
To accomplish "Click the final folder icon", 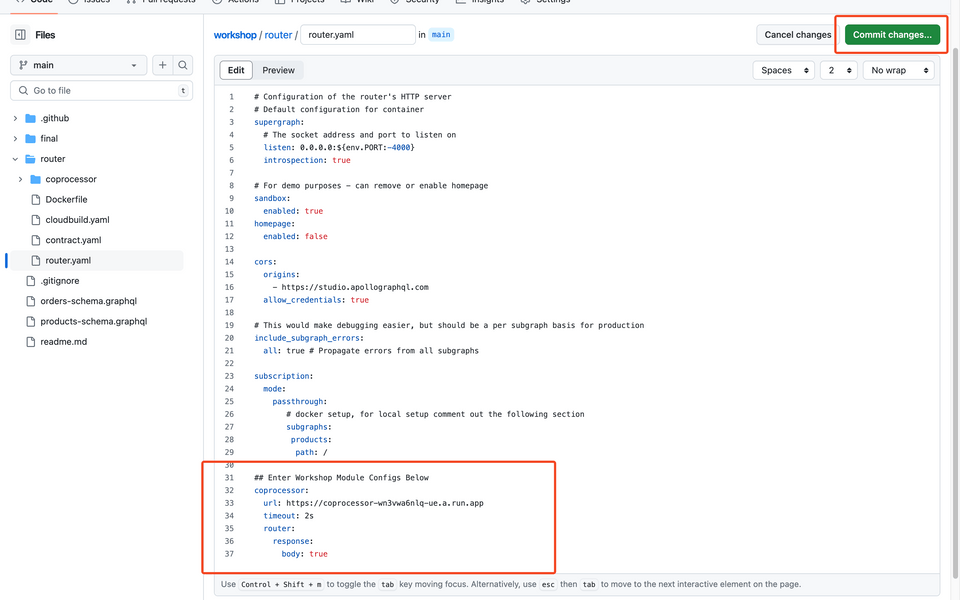I will [30, 138].
